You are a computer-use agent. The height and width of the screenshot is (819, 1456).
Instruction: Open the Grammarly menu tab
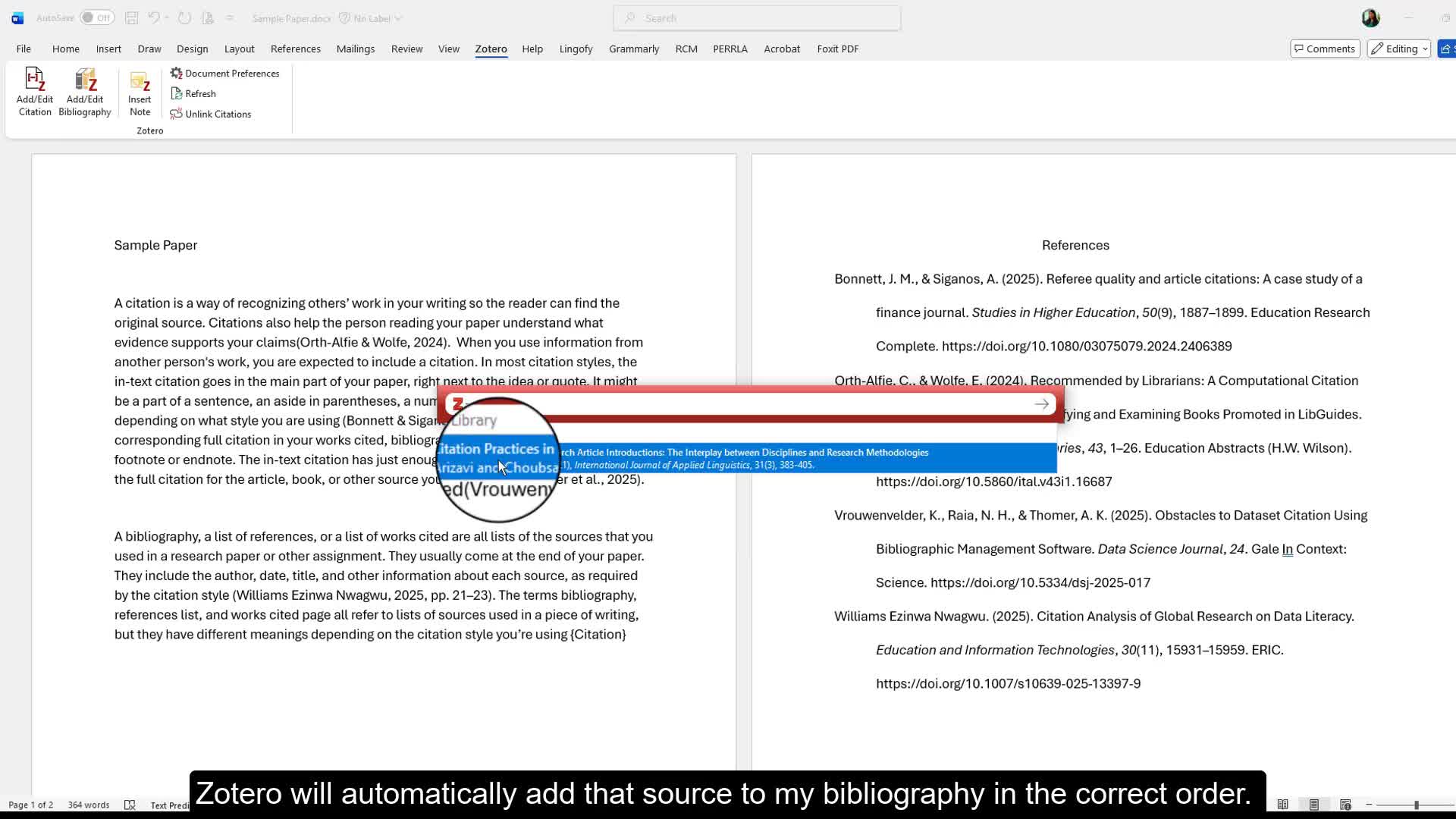point(634,49)
